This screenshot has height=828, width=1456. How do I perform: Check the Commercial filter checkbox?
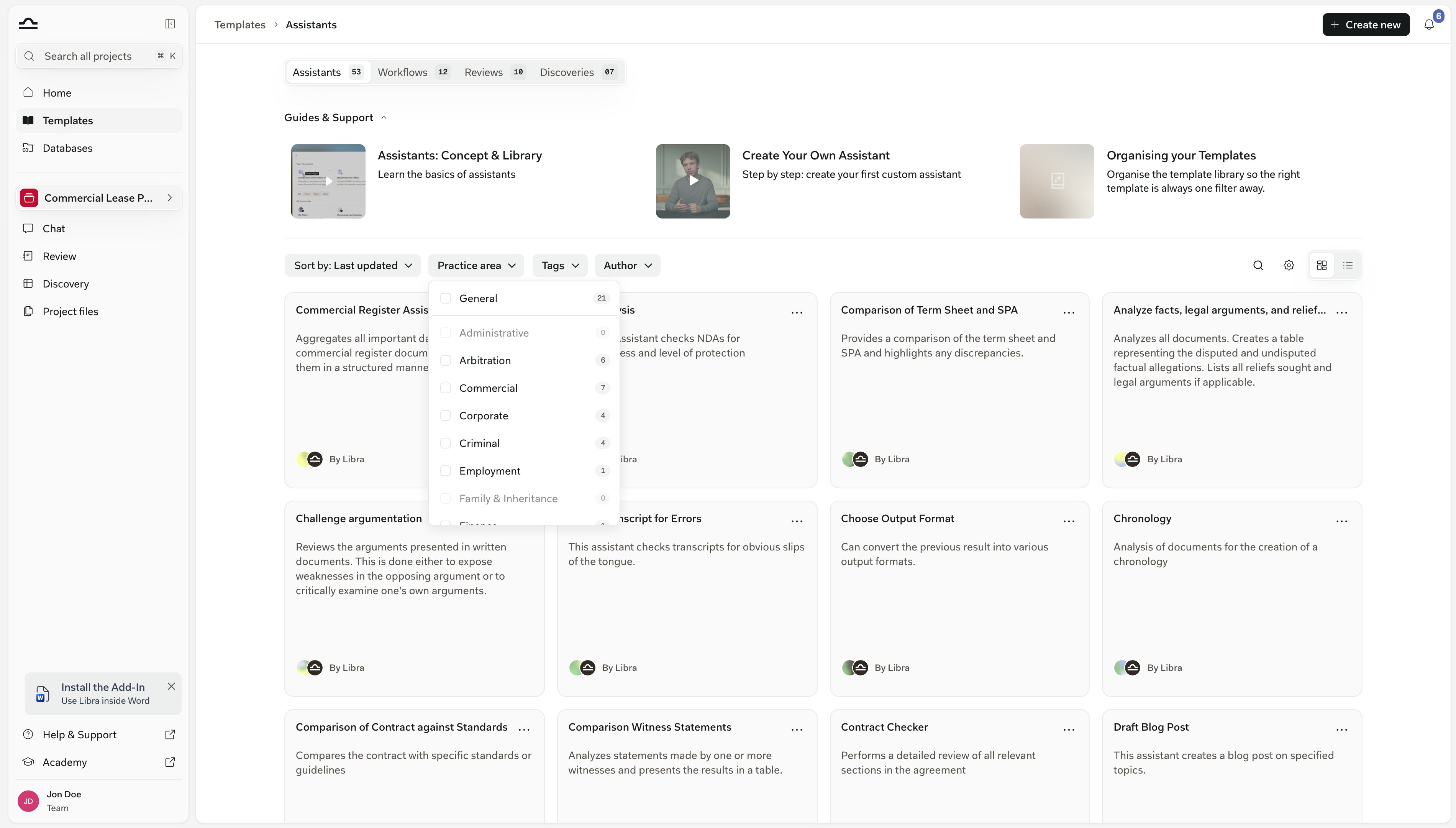coord(446,388)
